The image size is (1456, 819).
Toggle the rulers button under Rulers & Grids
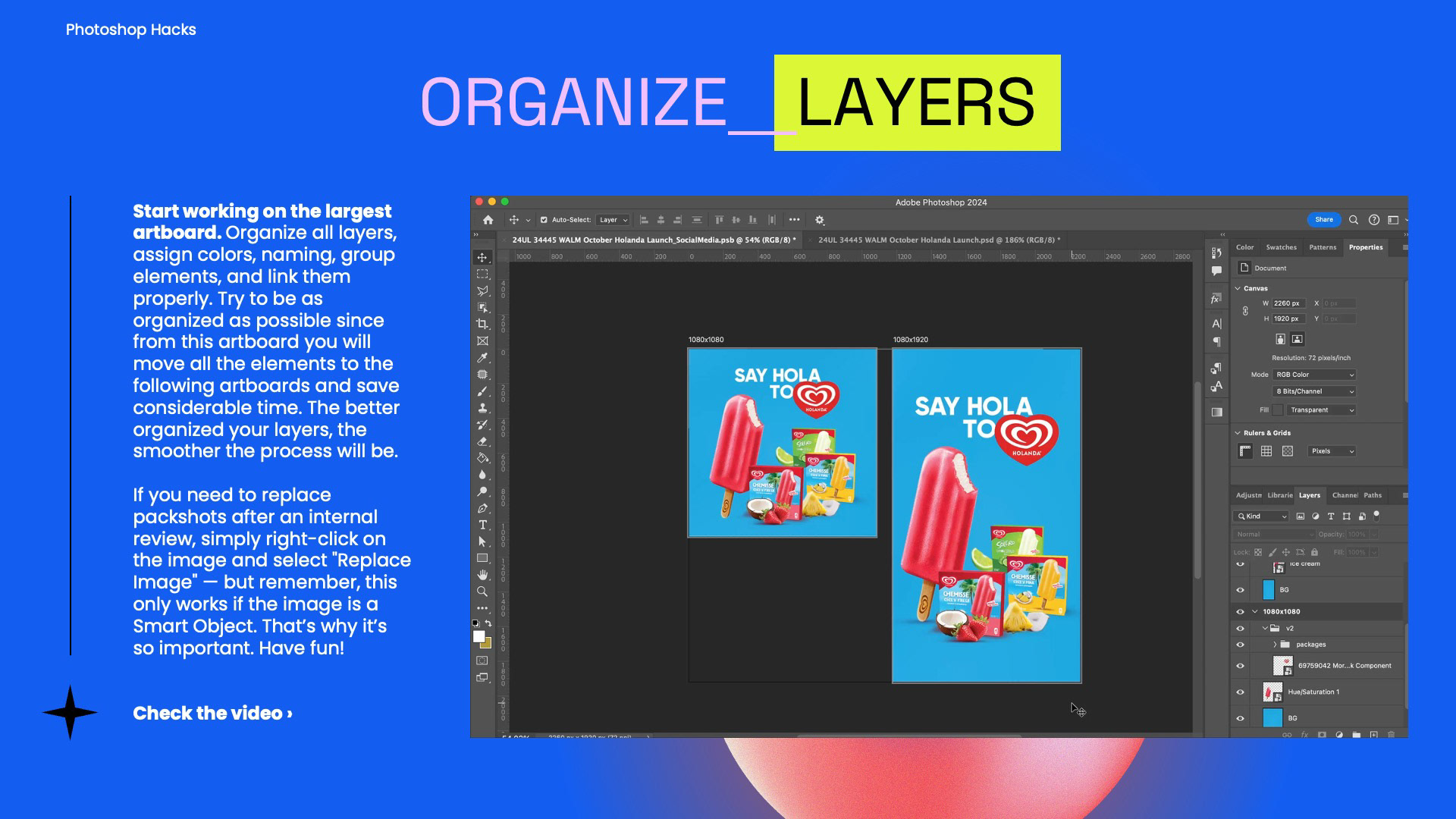[1245, 451]
